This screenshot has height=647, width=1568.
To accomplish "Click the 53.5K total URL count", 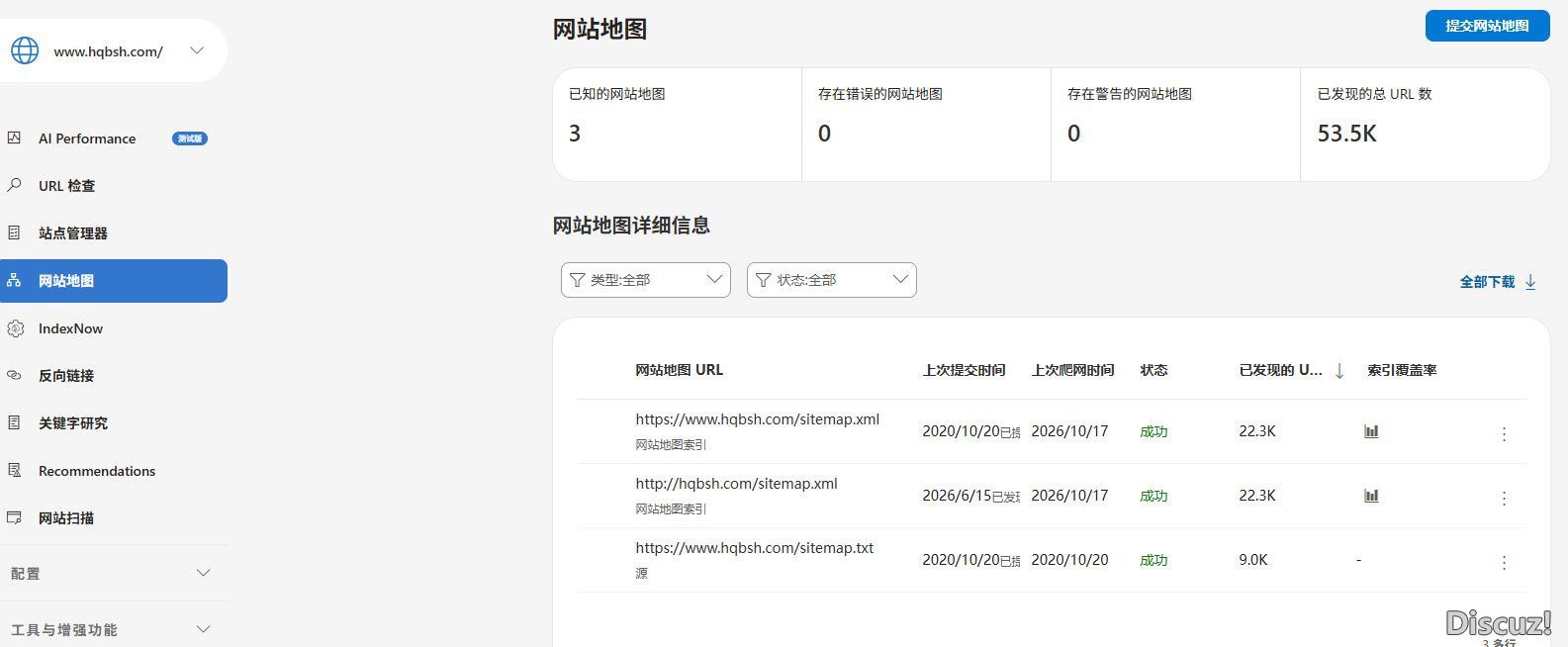I will coord(1346,134).
